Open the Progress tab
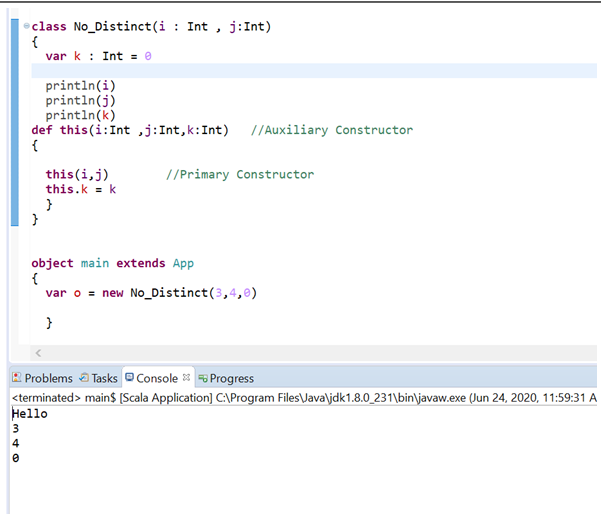Viewport: 601px width, 514px height. tap(226, 378)
